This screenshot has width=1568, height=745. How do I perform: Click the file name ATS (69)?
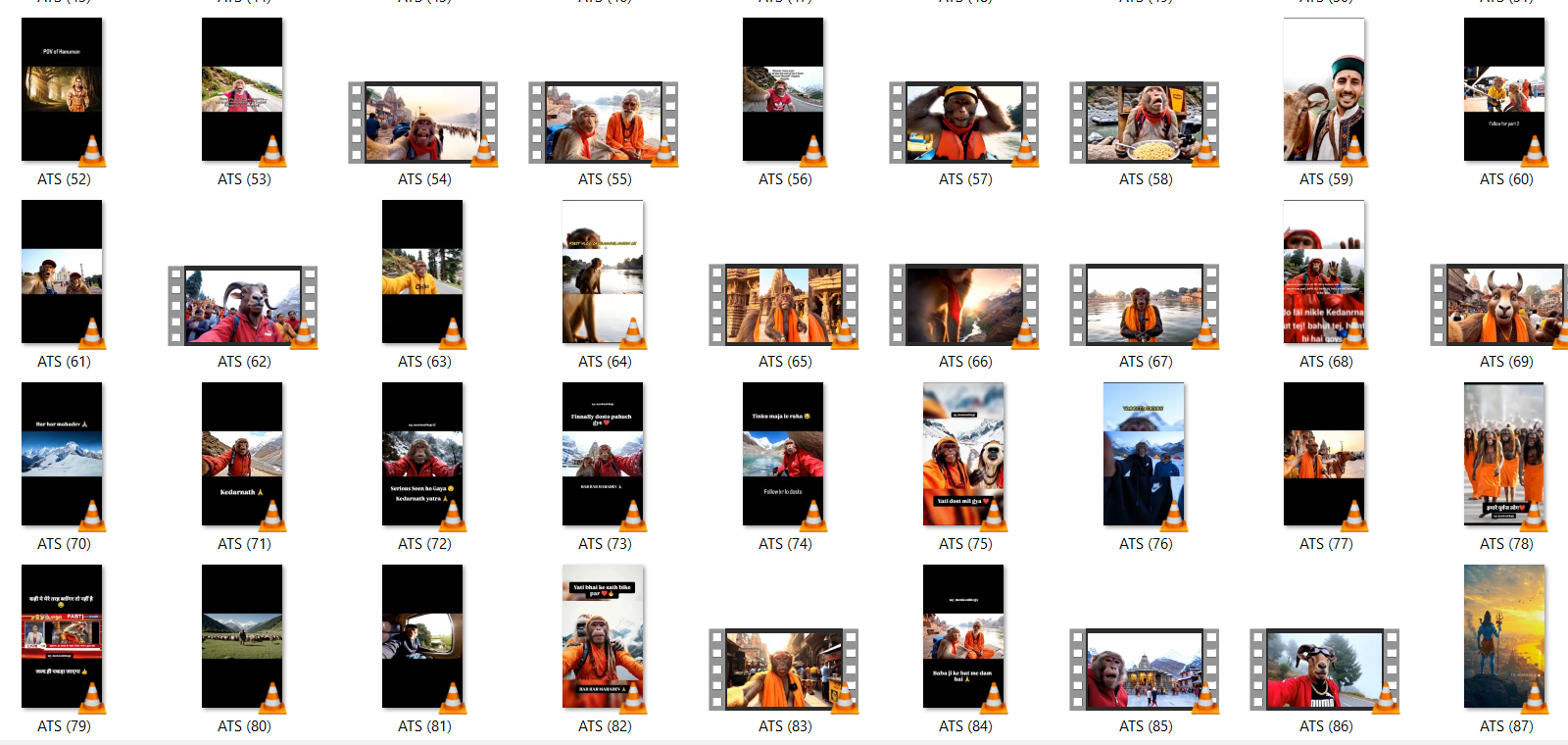1506,362
